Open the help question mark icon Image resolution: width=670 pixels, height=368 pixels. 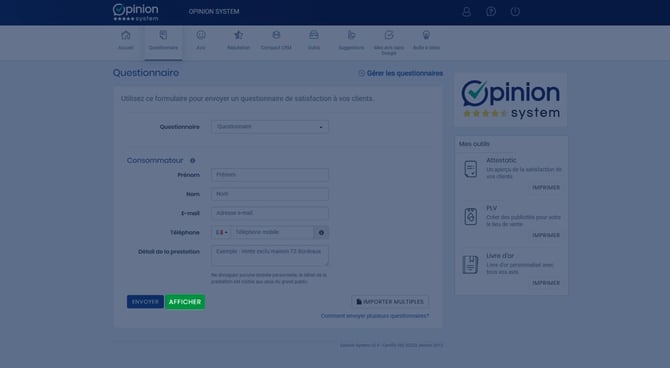pos(491,12)
